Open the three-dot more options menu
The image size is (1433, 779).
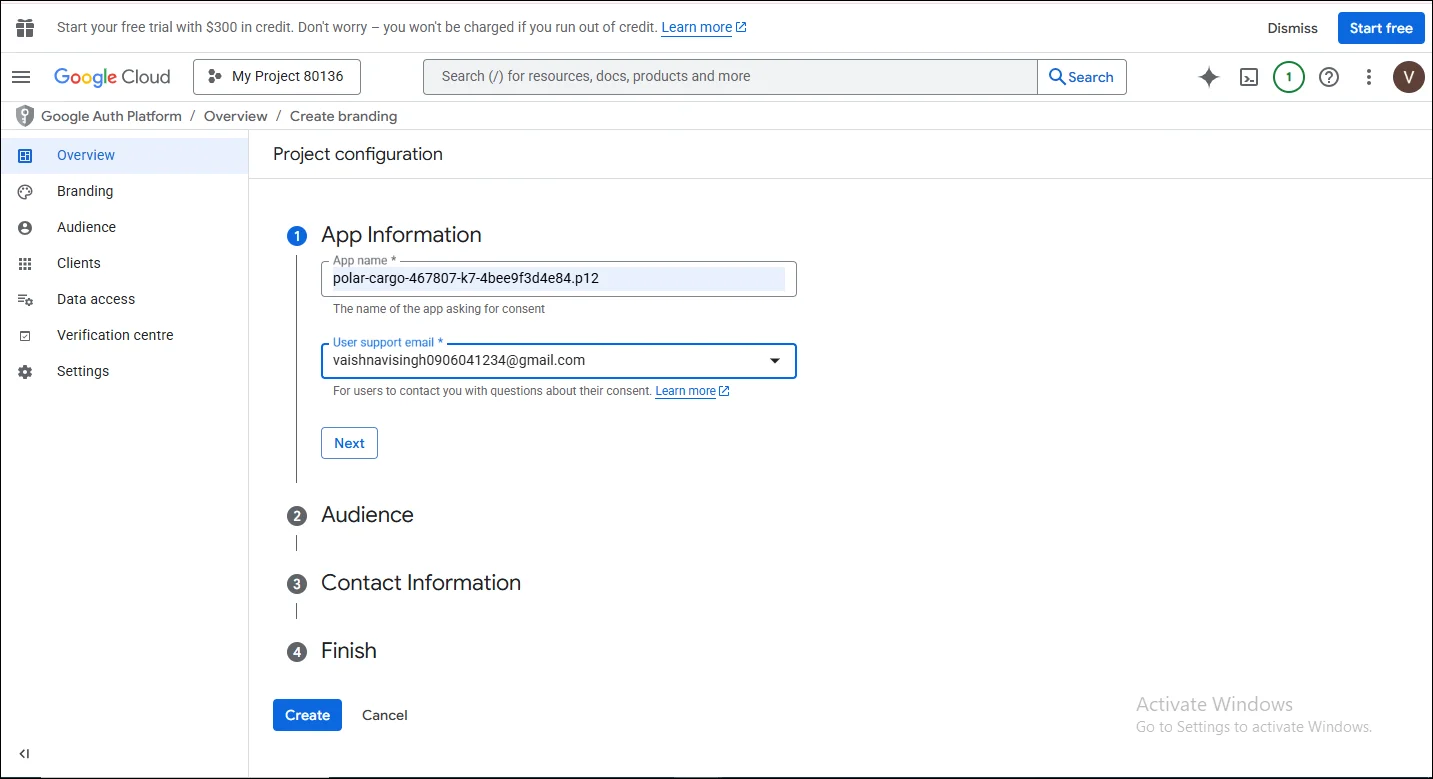pos(1369,77)
